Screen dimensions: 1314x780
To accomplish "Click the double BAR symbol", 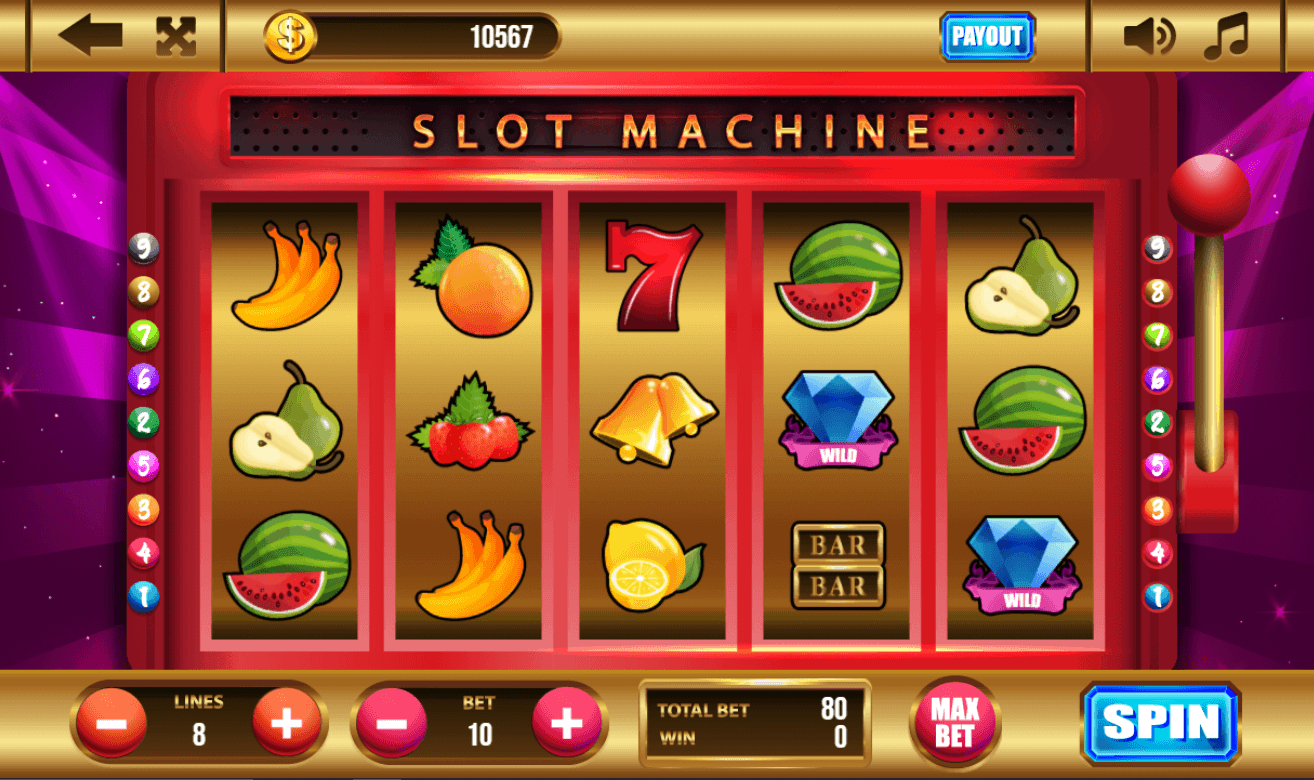I will 838,565.
